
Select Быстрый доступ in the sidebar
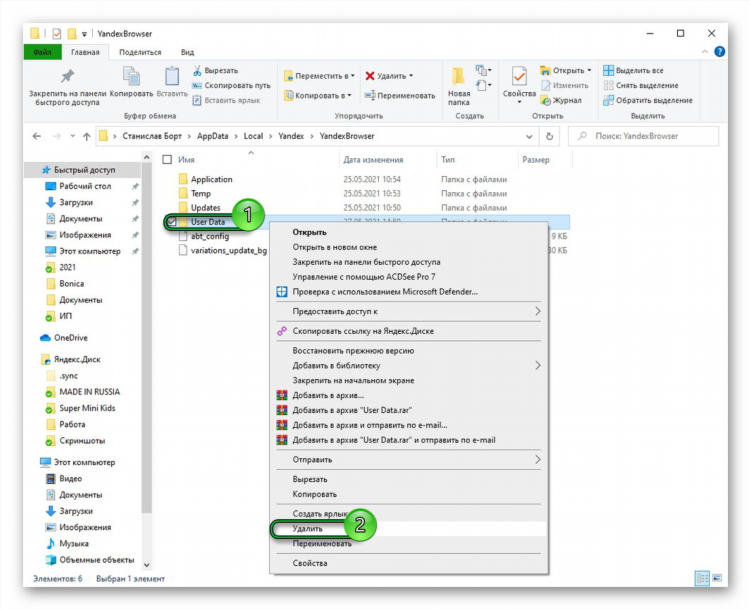tap(84, 170)
